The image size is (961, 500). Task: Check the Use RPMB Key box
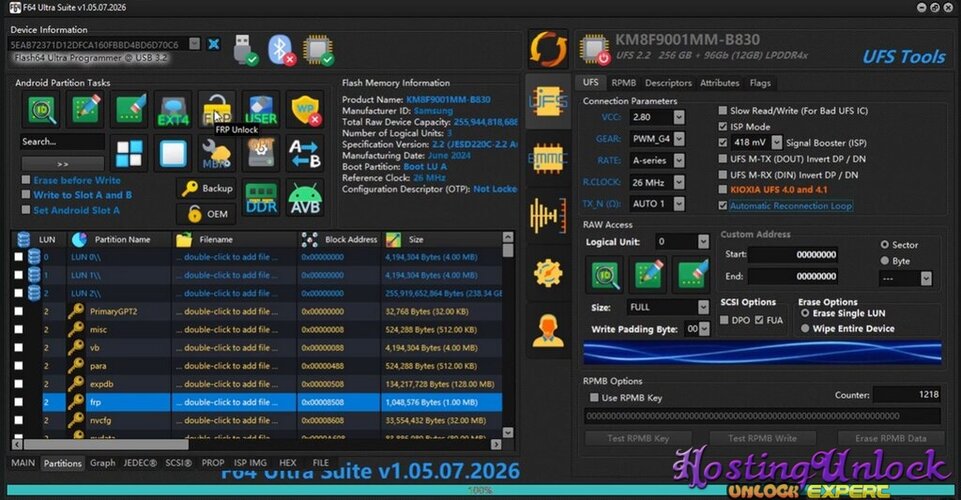click(594, 397)
